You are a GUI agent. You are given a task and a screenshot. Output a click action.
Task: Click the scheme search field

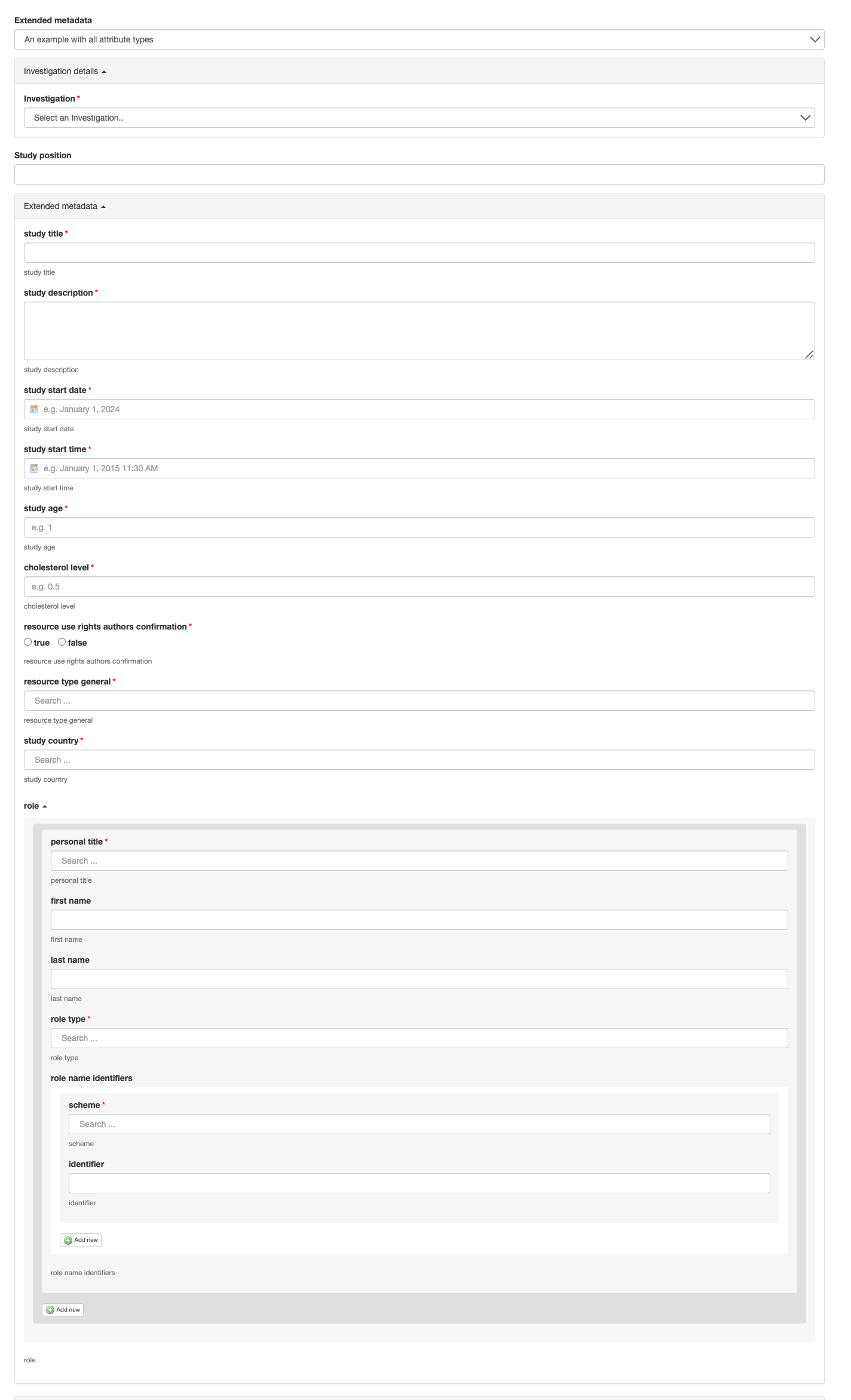pyautogui.click(x=419, y=1124)
